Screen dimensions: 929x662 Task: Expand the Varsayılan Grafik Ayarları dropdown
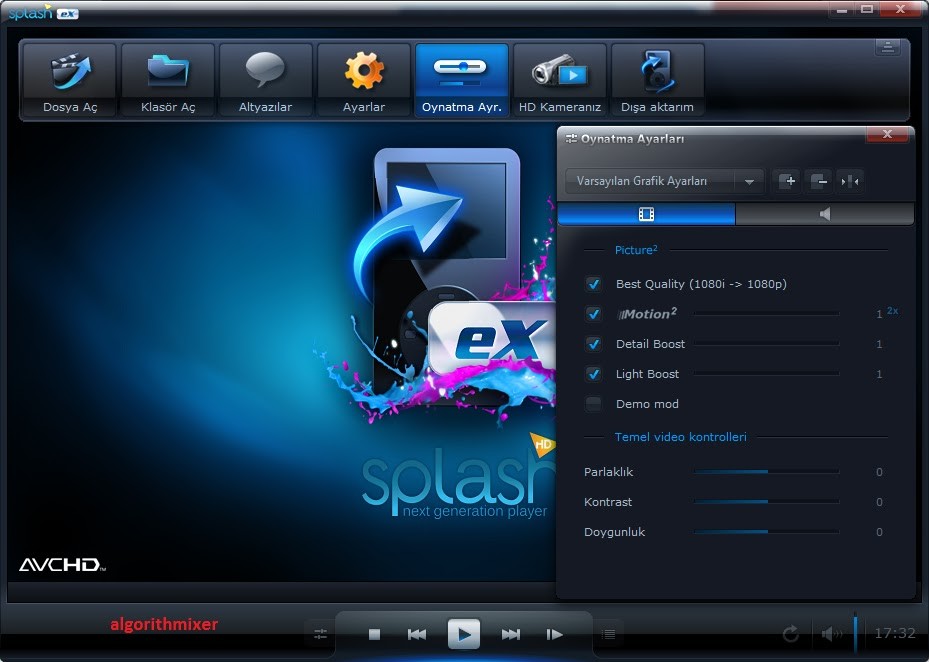[x=749, y=181]
